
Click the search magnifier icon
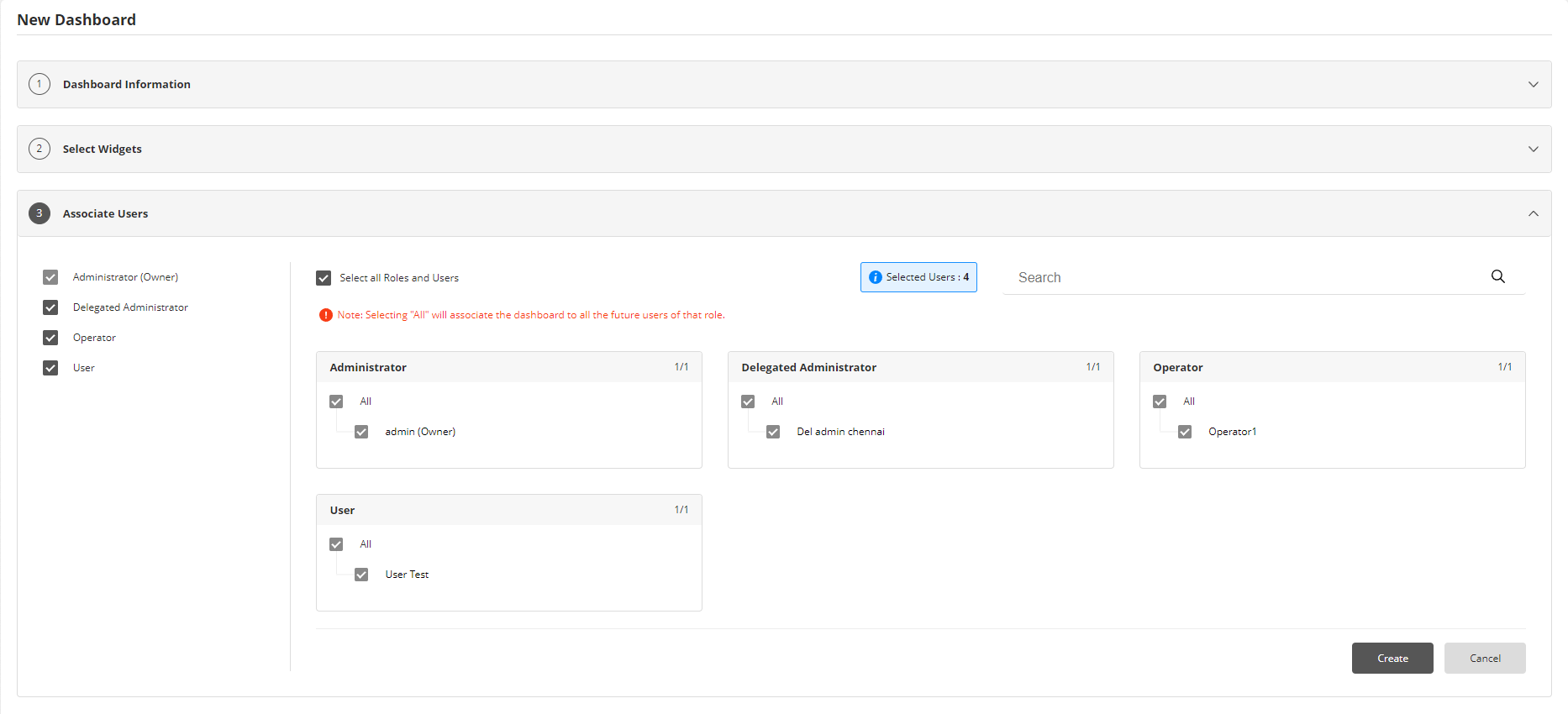[1497, 276]
